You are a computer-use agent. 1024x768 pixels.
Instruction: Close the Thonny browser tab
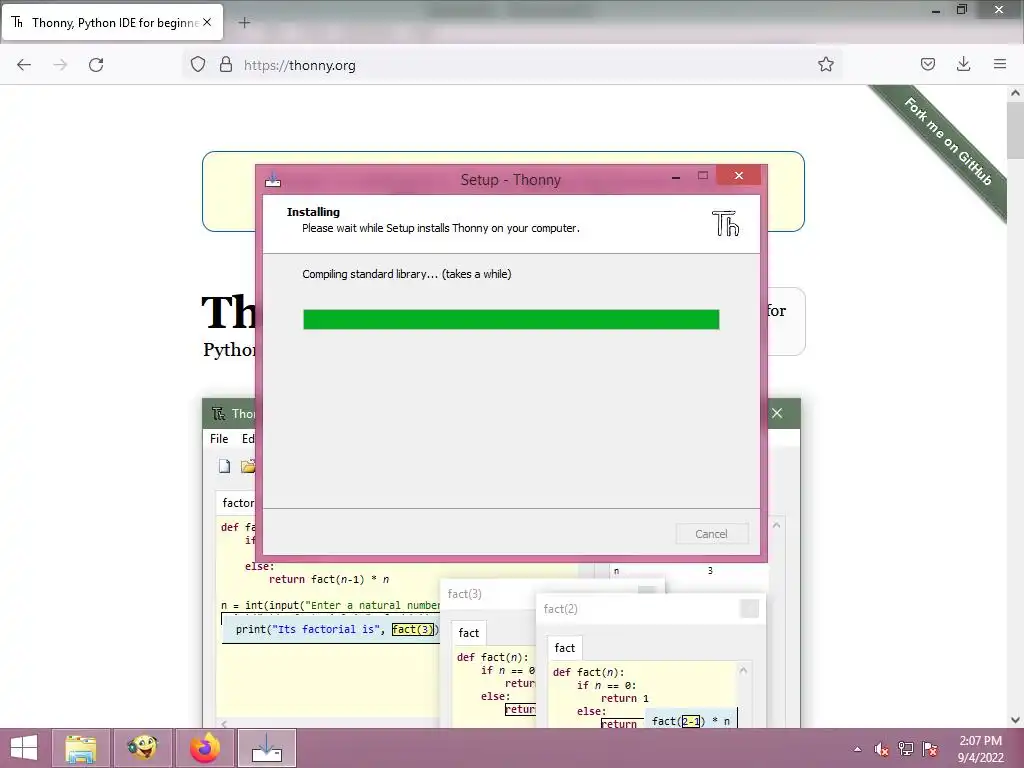point(207,22)
